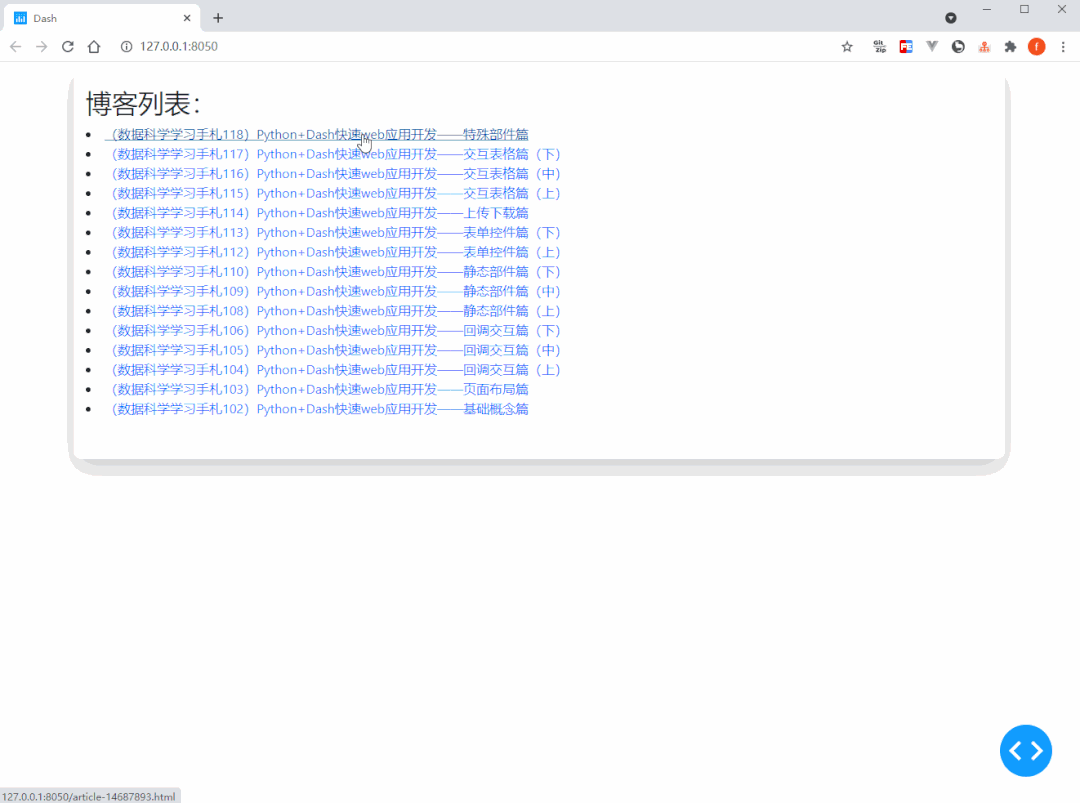This screenshot has width=1080, height=803.
Task: Open article 117 交互表格篇（下）link
Action: coord(336,154)
